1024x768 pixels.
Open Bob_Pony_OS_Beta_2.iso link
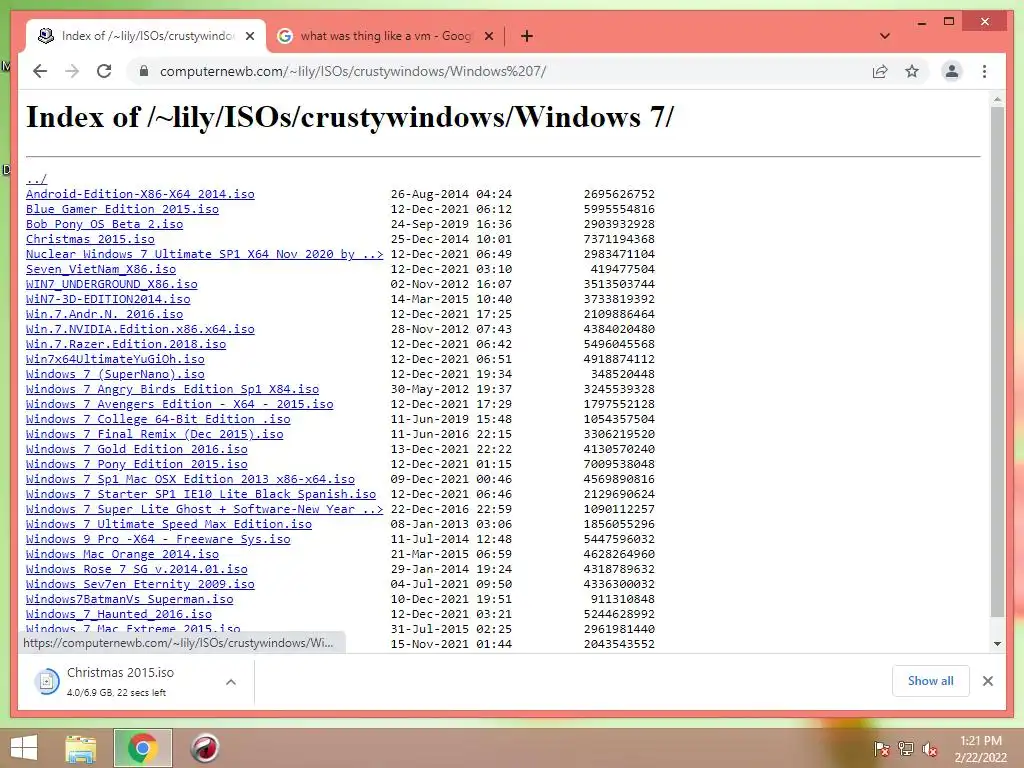point(104,224)
